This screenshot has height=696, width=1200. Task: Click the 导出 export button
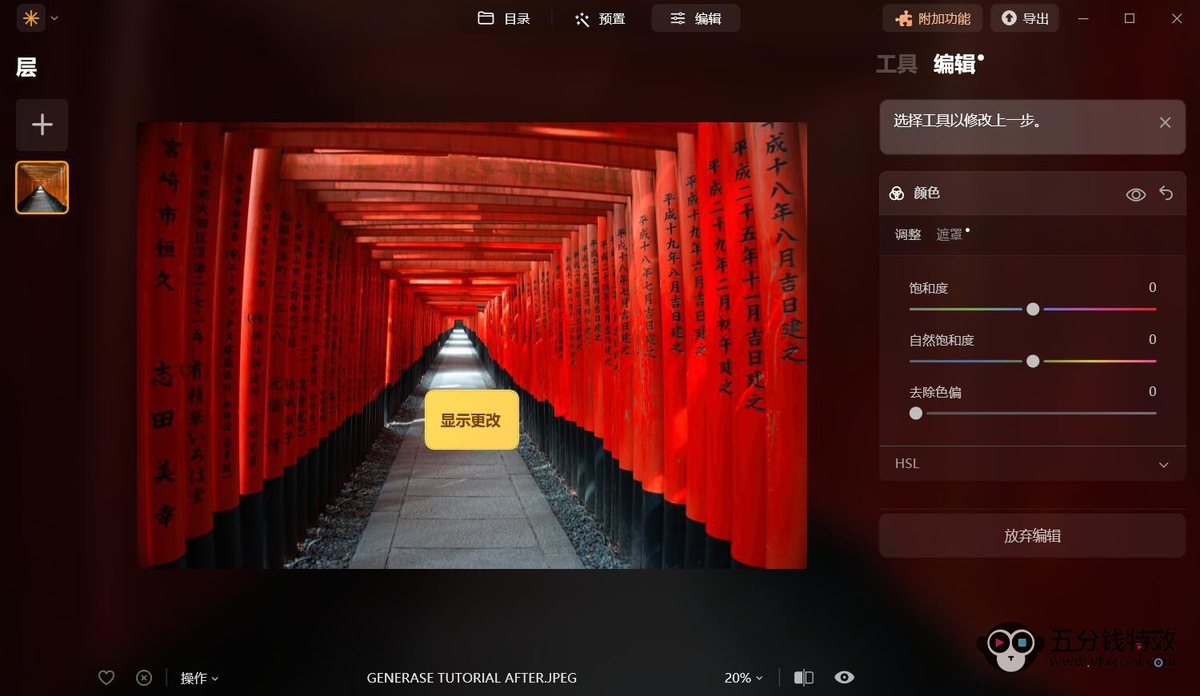pyautogui.click(x=1025, y=18)
